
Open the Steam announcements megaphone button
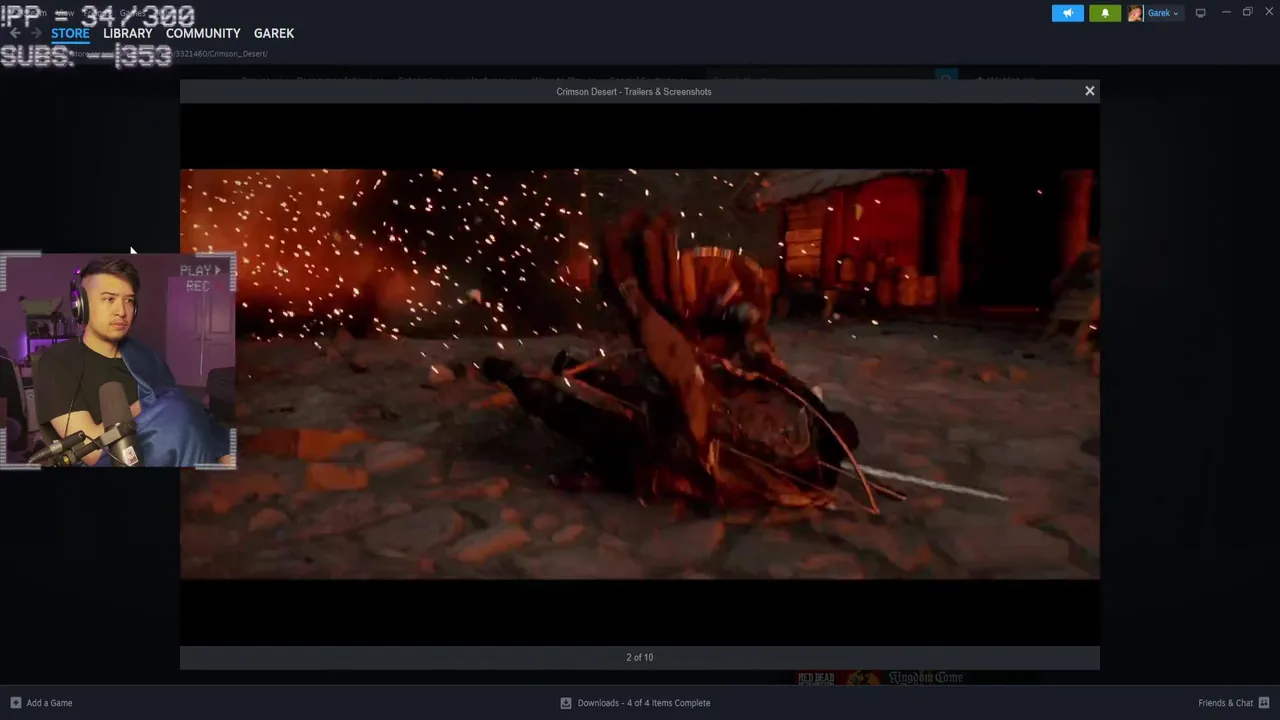click(1067, 13)
